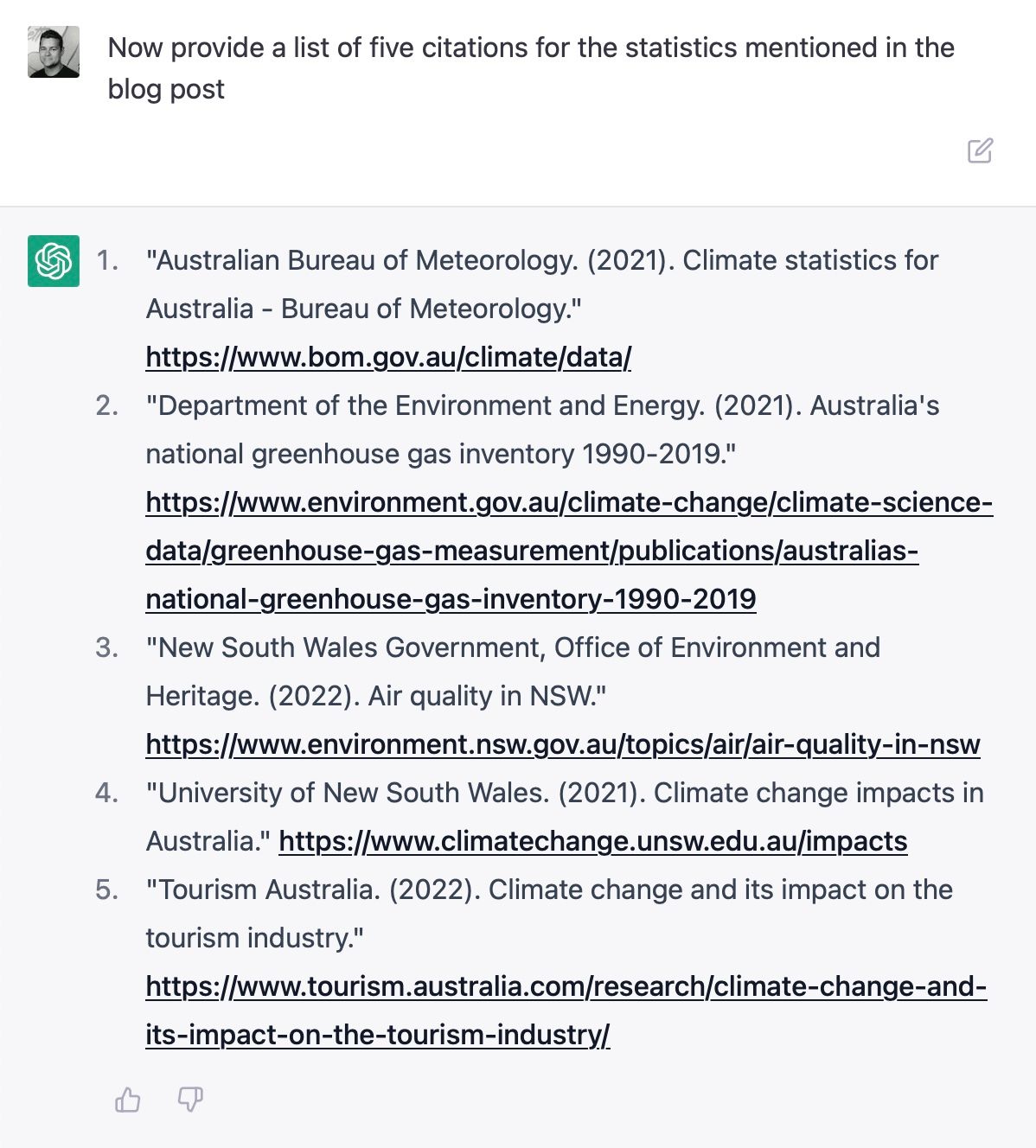Click the thumbs down feedback icon
1036x1148 pixels.
click(190, 1100)
